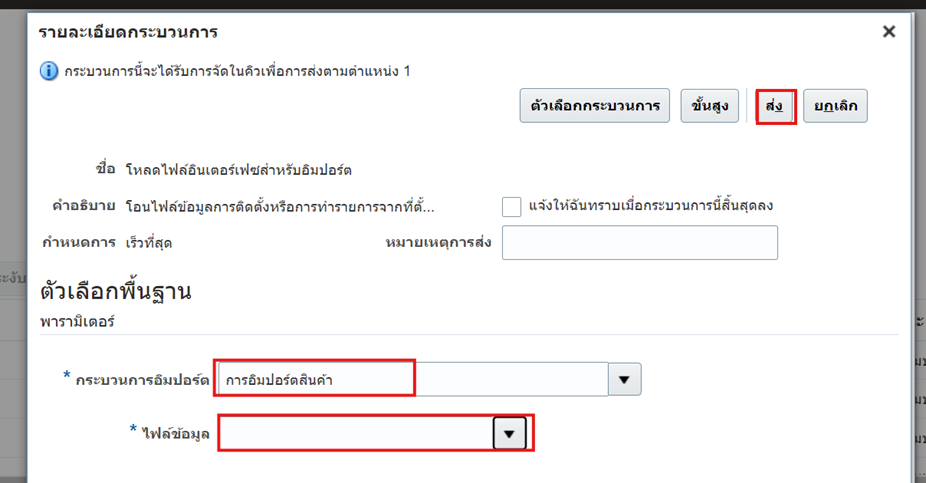The height and width of the screenshot is (483, 926).
Task: Enable the แจ้งให้ฉันทราบ notification checkbox
Action: [x=512, y=207]
